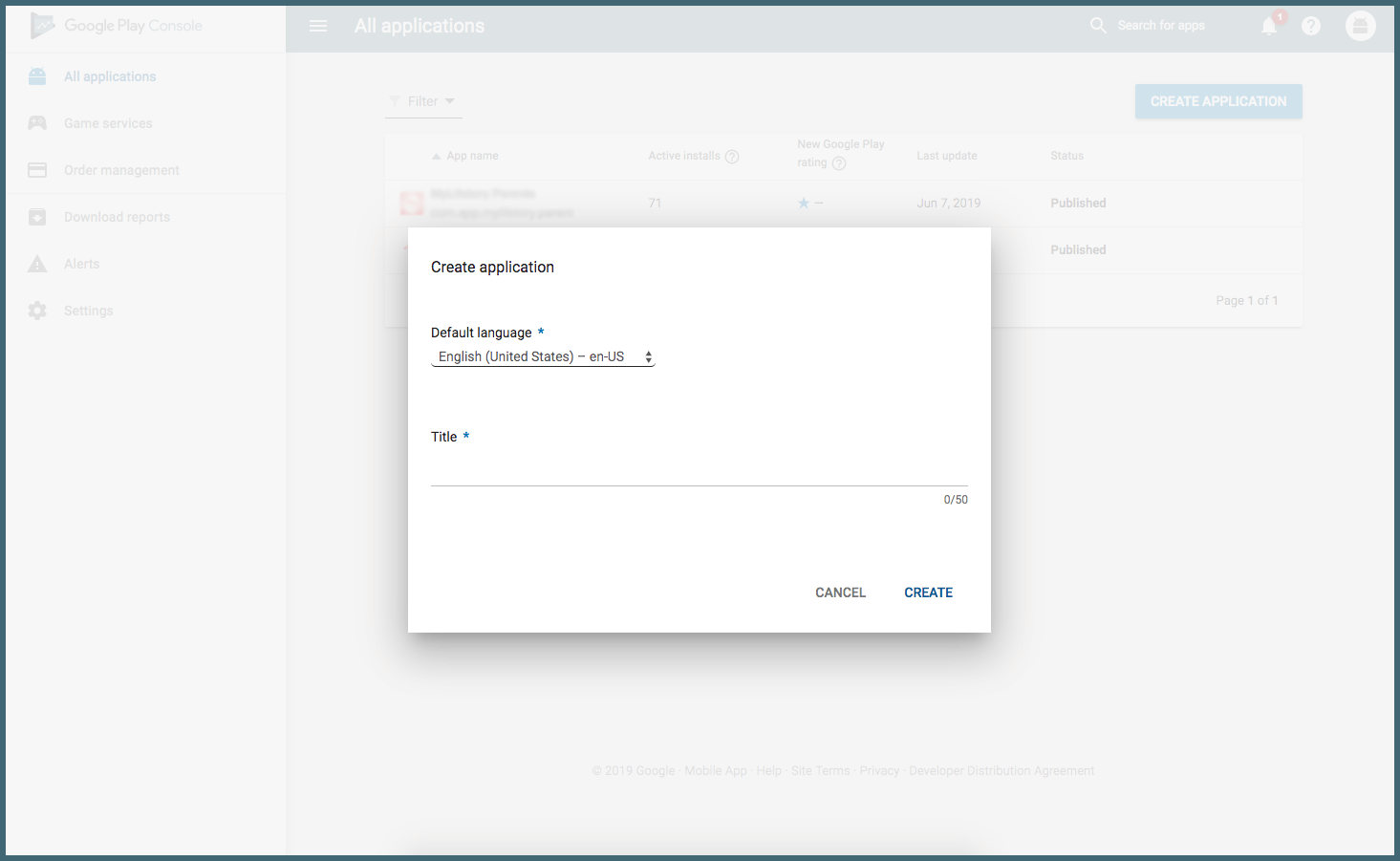Open the All applications section in sidebar
Image resolution: width=1400 pixels, height=861 pixels.
pyautogui.click(x=110, y=75)
